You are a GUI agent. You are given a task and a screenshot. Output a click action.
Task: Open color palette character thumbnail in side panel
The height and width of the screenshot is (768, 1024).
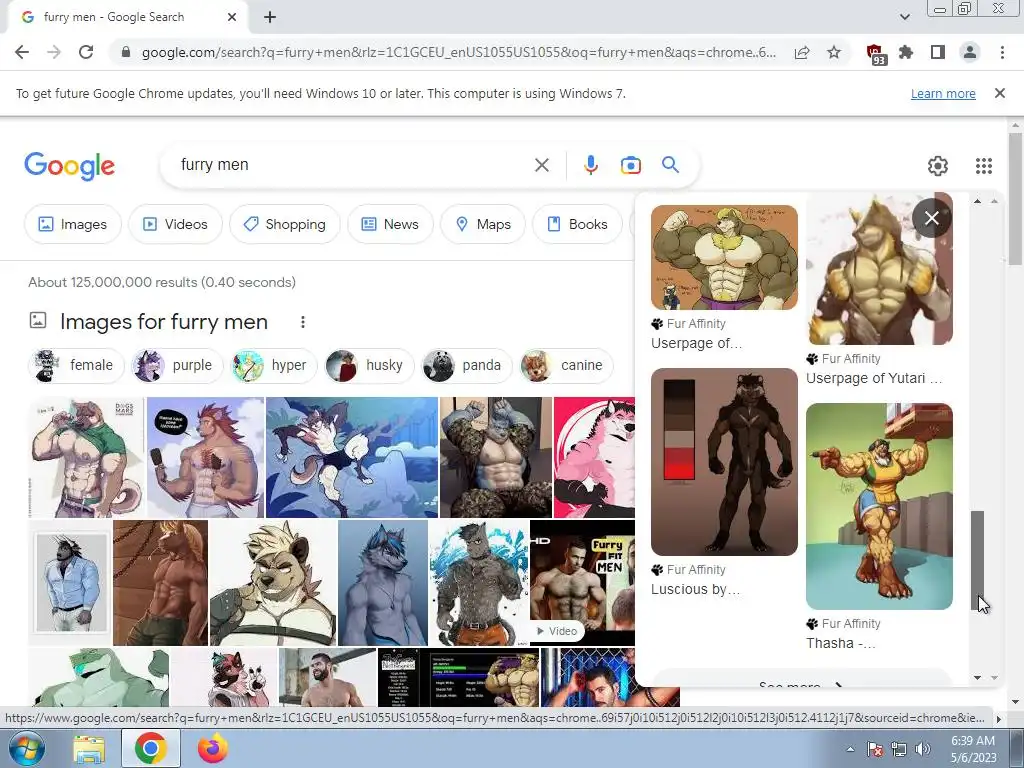tap(724, 462)
